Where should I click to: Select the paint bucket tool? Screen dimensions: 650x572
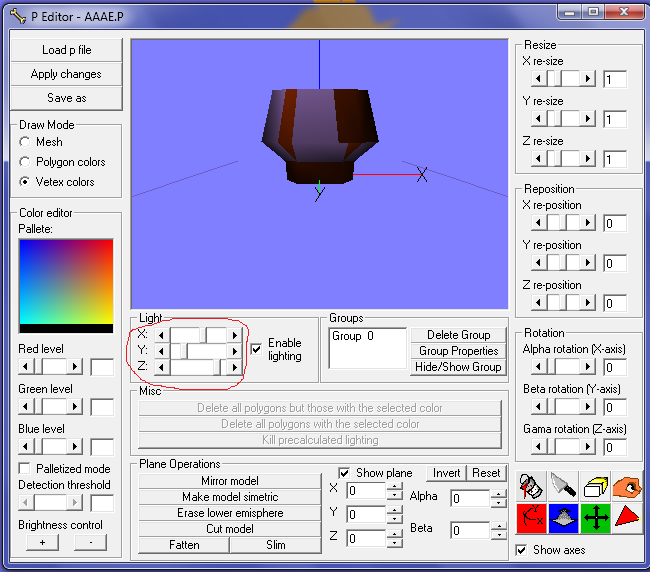coord(531,487)
